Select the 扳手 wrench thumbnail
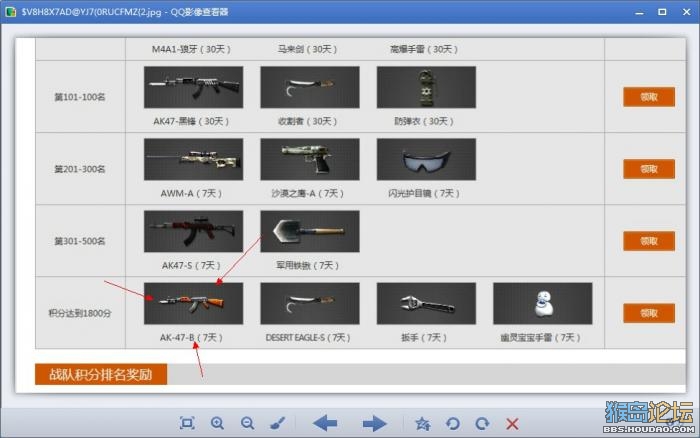 pyautogui.click(x=426, y=303)
